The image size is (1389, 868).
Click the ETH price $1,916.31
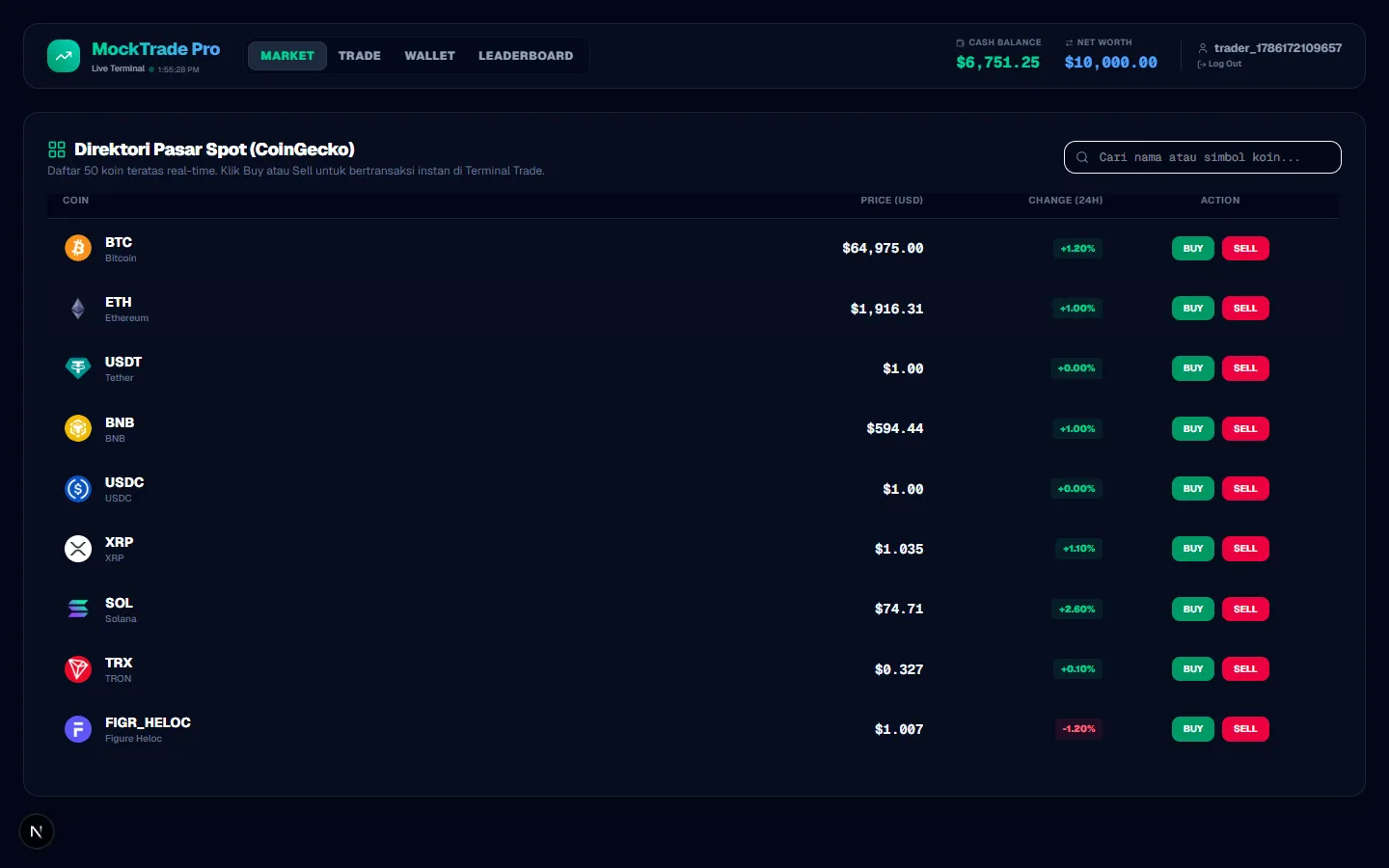(886, 310)
